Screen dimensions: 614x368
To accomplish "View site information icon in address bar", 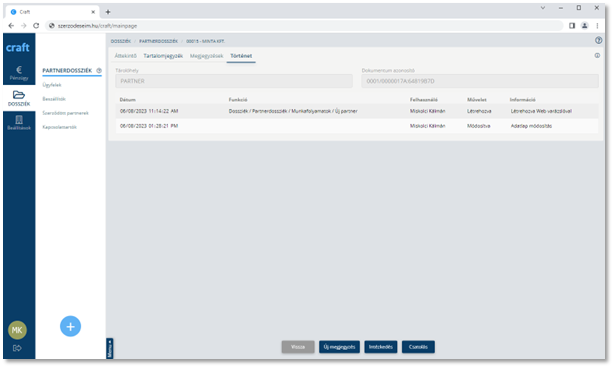I will click(x=51, y=25).
